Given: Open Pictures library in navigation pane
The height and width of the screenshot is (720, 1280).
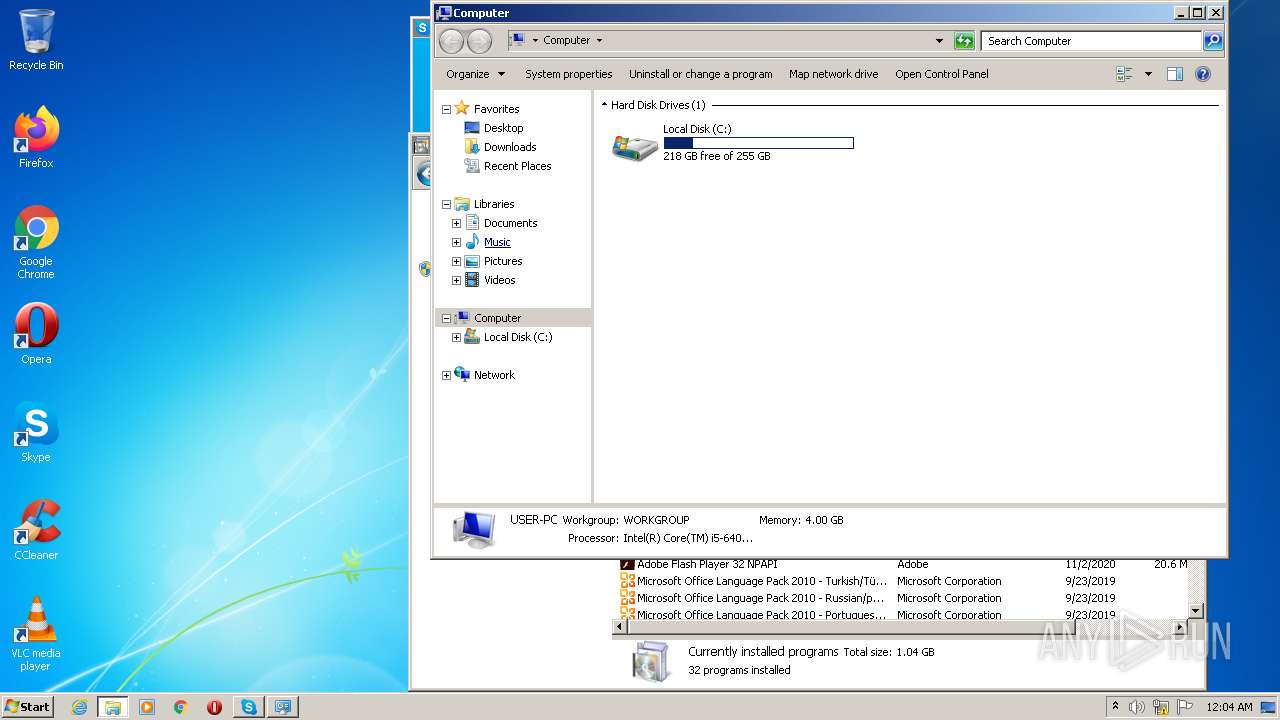Looking at the screenshot, I should pyautogui.click(x=503, y=261).
